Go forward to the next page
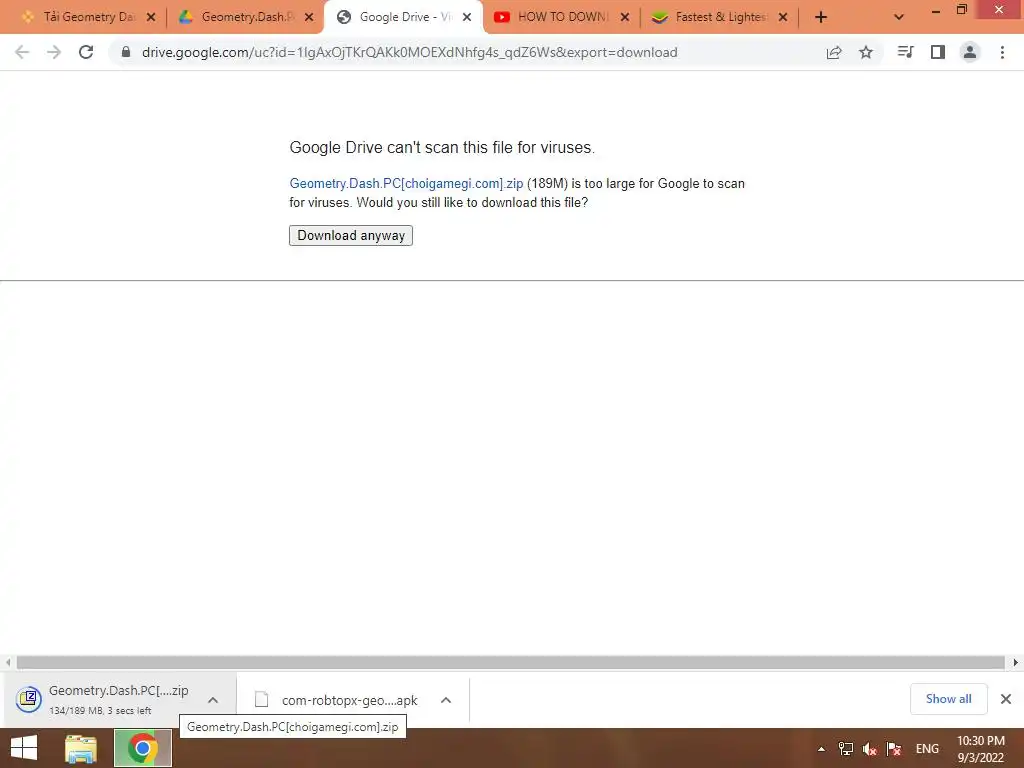 tap(54, 52)
